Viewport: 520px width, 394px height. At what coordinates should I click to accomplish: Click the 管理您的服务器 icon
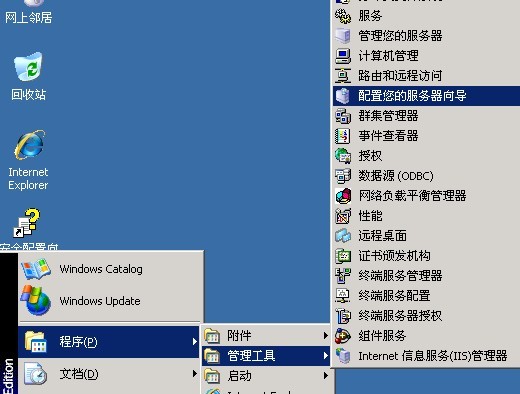tap(343, 36)
